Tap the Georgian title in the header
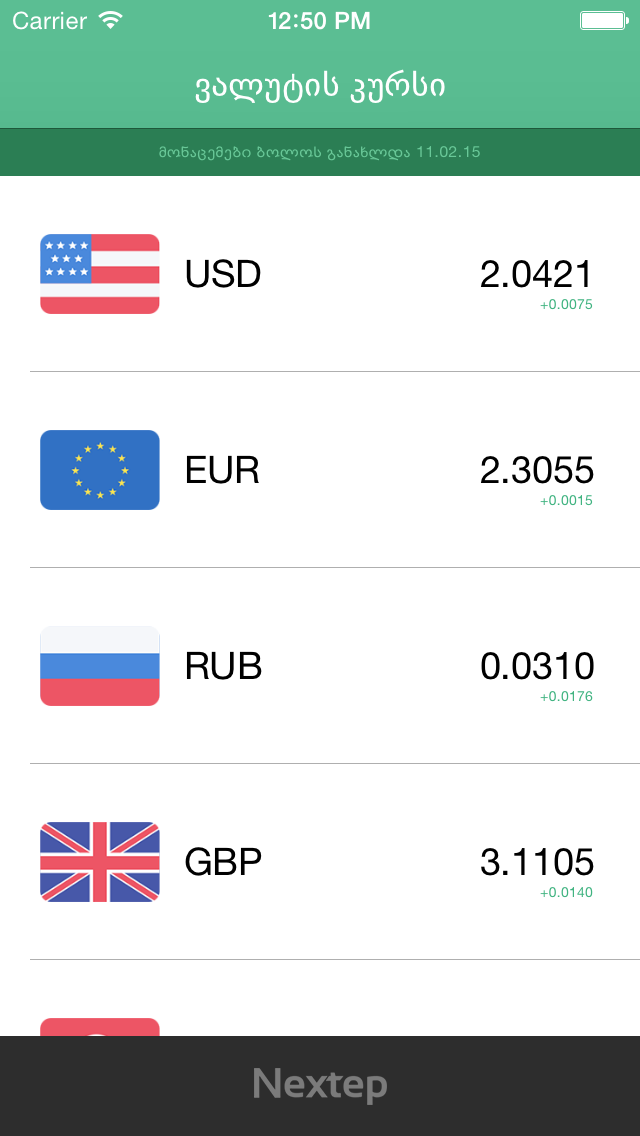This screenshot has height=1136, width=640. [320, 87]
